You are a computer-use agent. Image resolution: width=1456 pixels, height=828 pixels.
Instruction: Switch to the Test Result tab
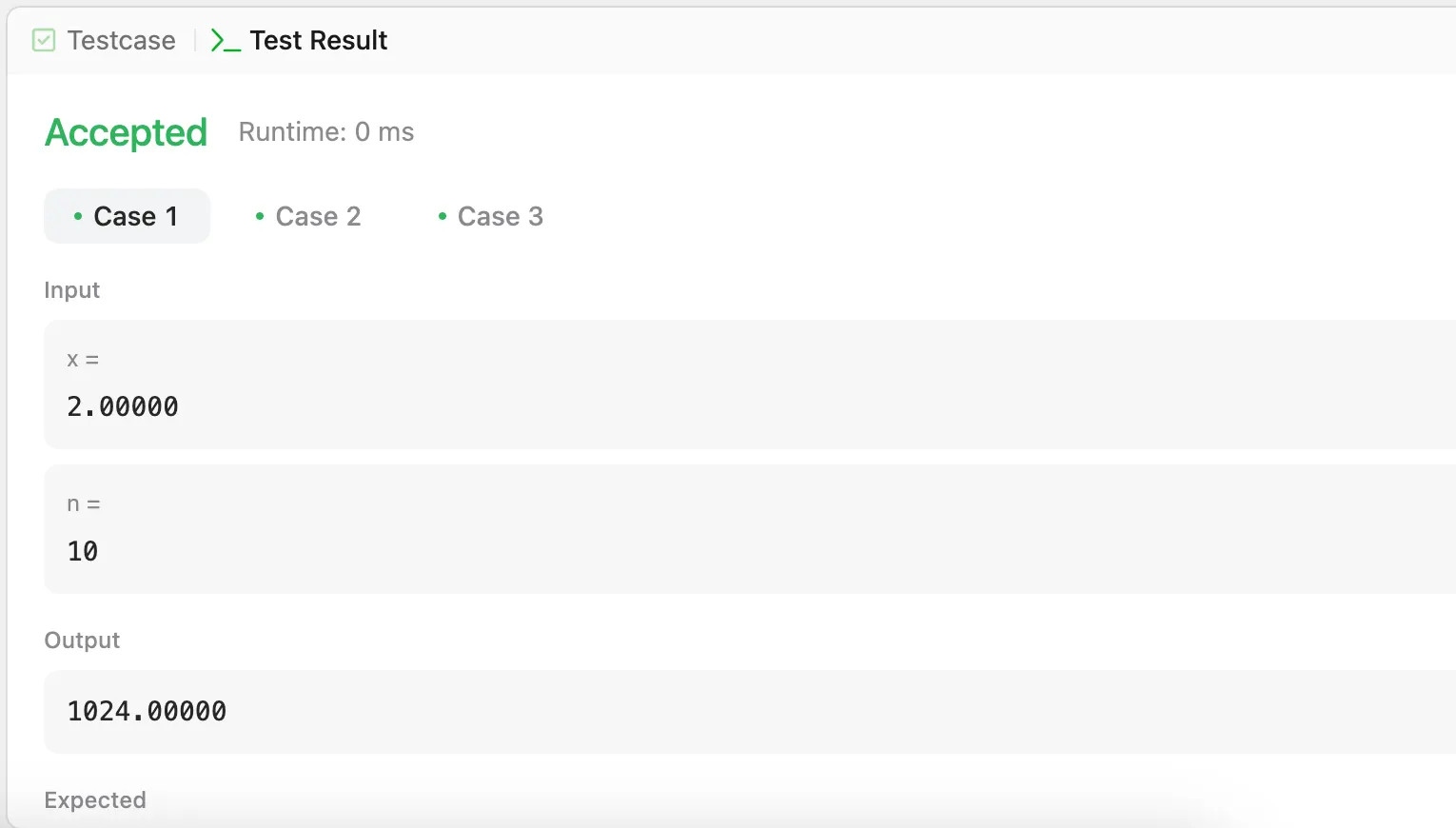click(x=299, y=40)
